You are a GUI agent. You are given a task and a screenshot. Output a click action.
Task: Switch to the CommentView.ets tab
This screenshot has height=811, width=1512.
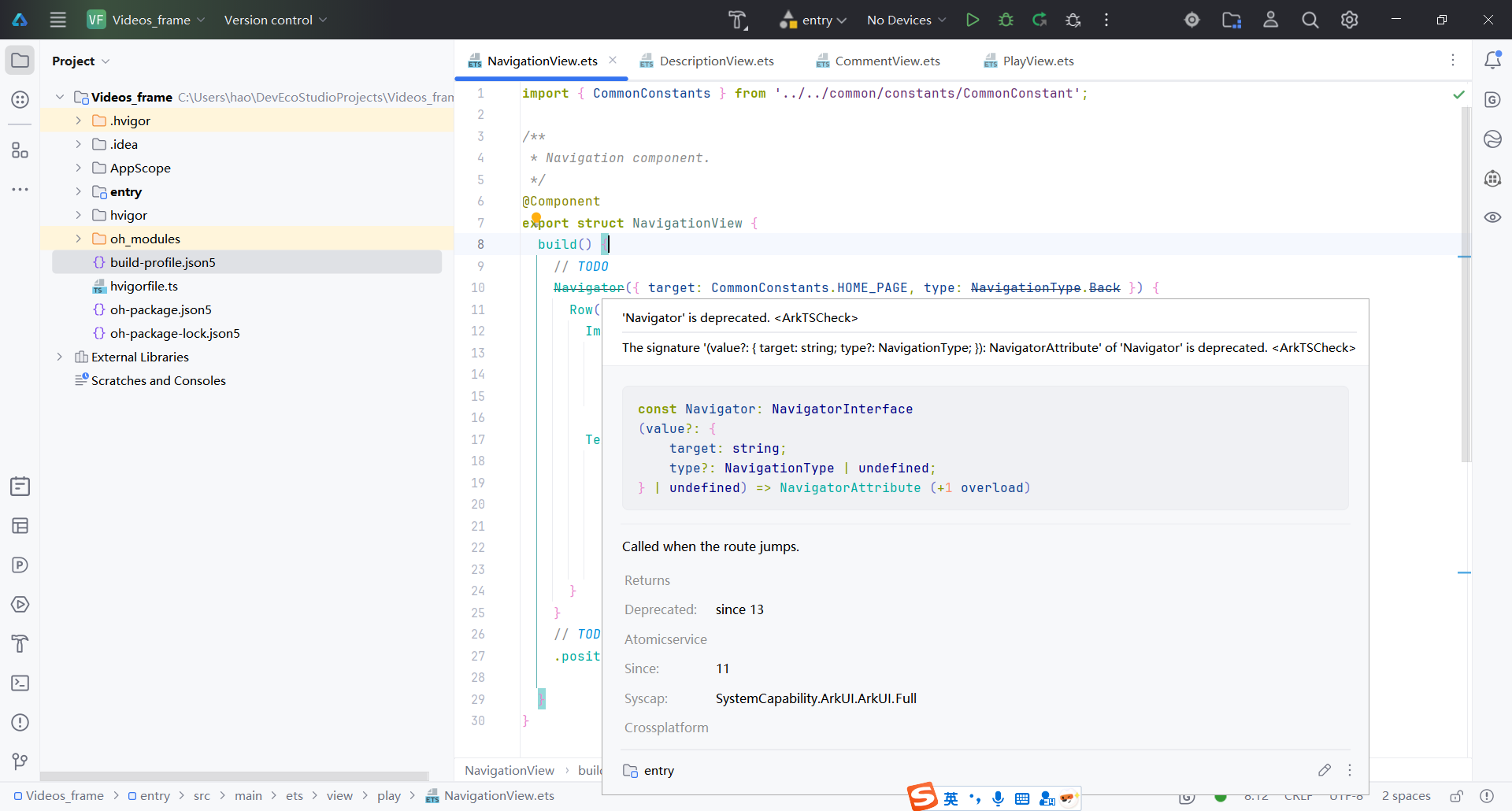pos(887,61)
